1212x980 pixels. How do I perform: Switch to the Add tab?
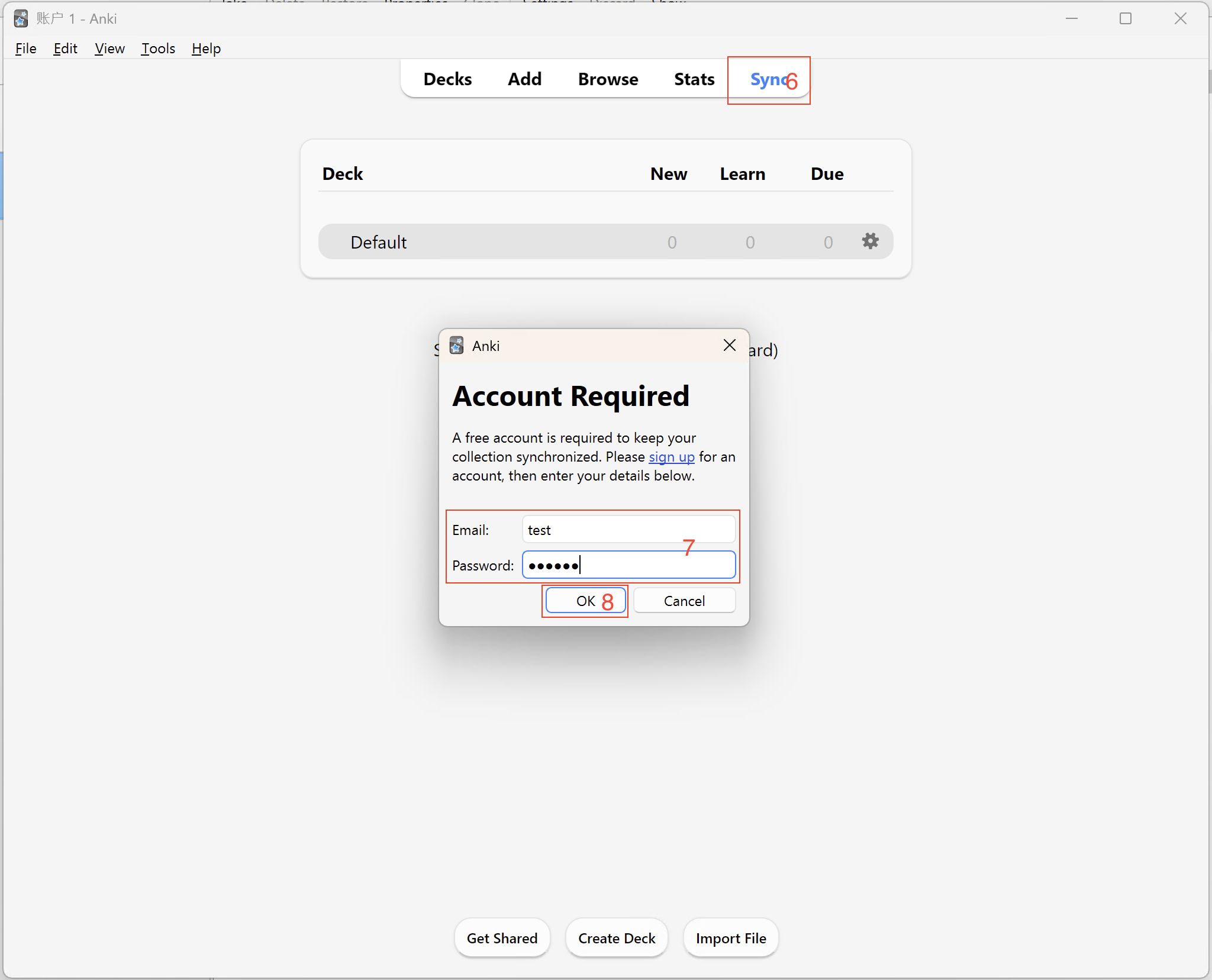[524, 79]
